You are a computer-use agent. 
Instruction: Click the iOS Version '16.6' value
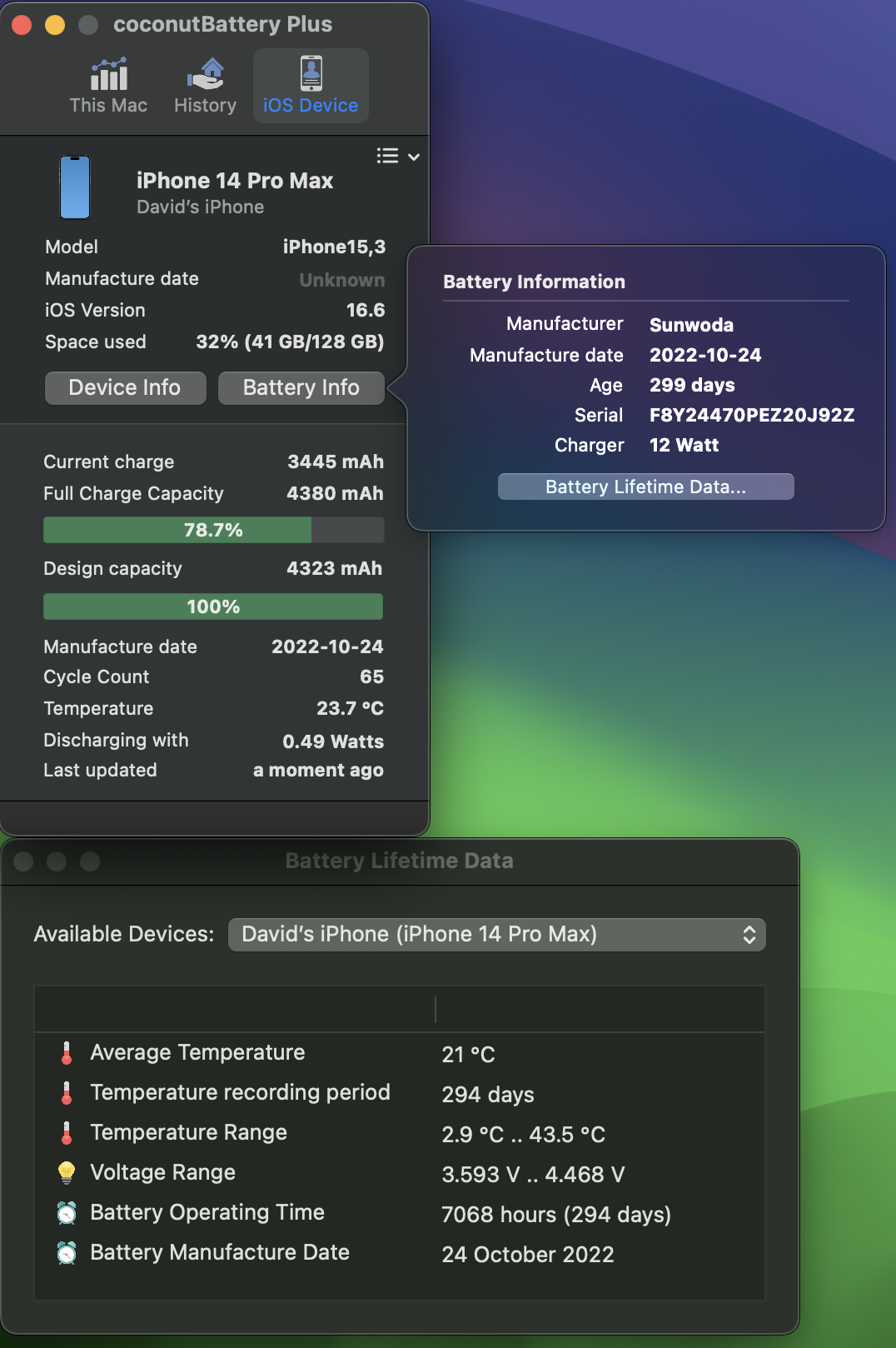pos(366,310)
